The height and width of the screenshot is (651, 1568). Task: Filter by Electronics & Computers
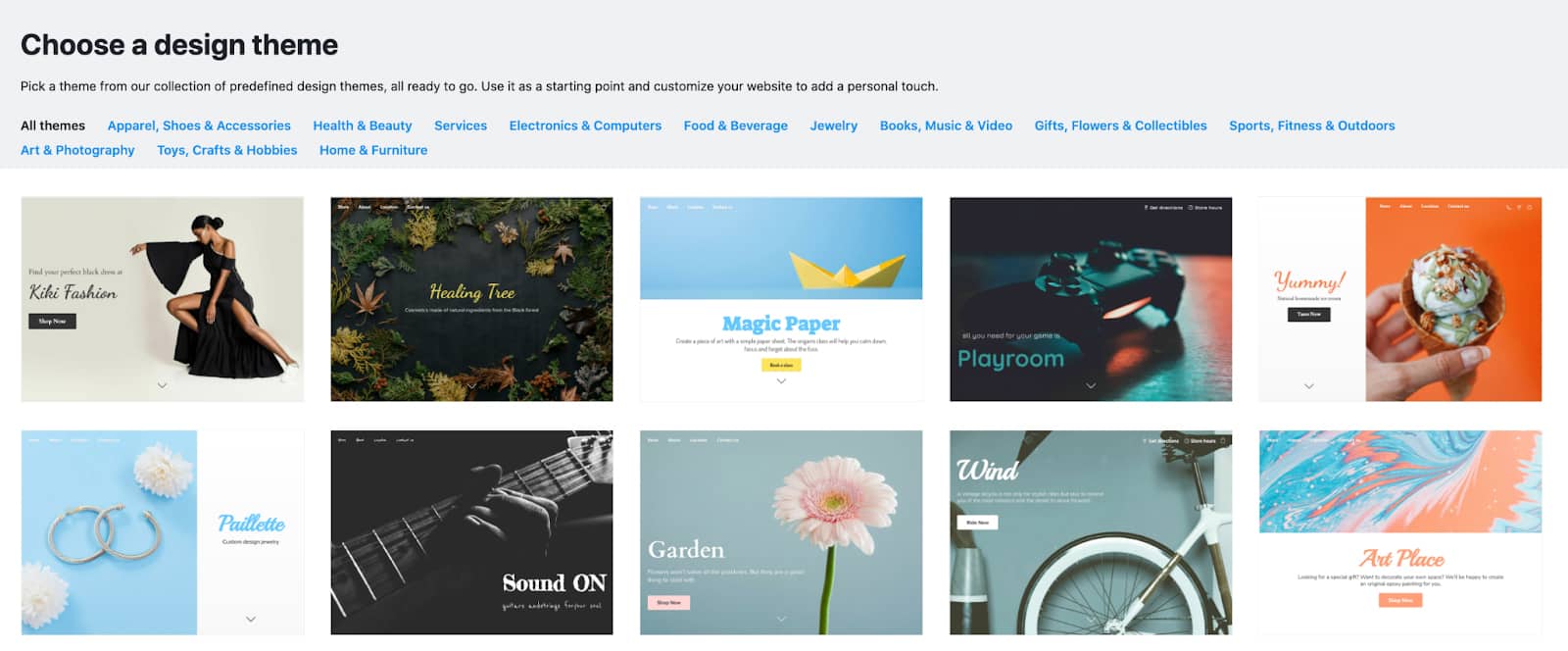tap(585, 125)
